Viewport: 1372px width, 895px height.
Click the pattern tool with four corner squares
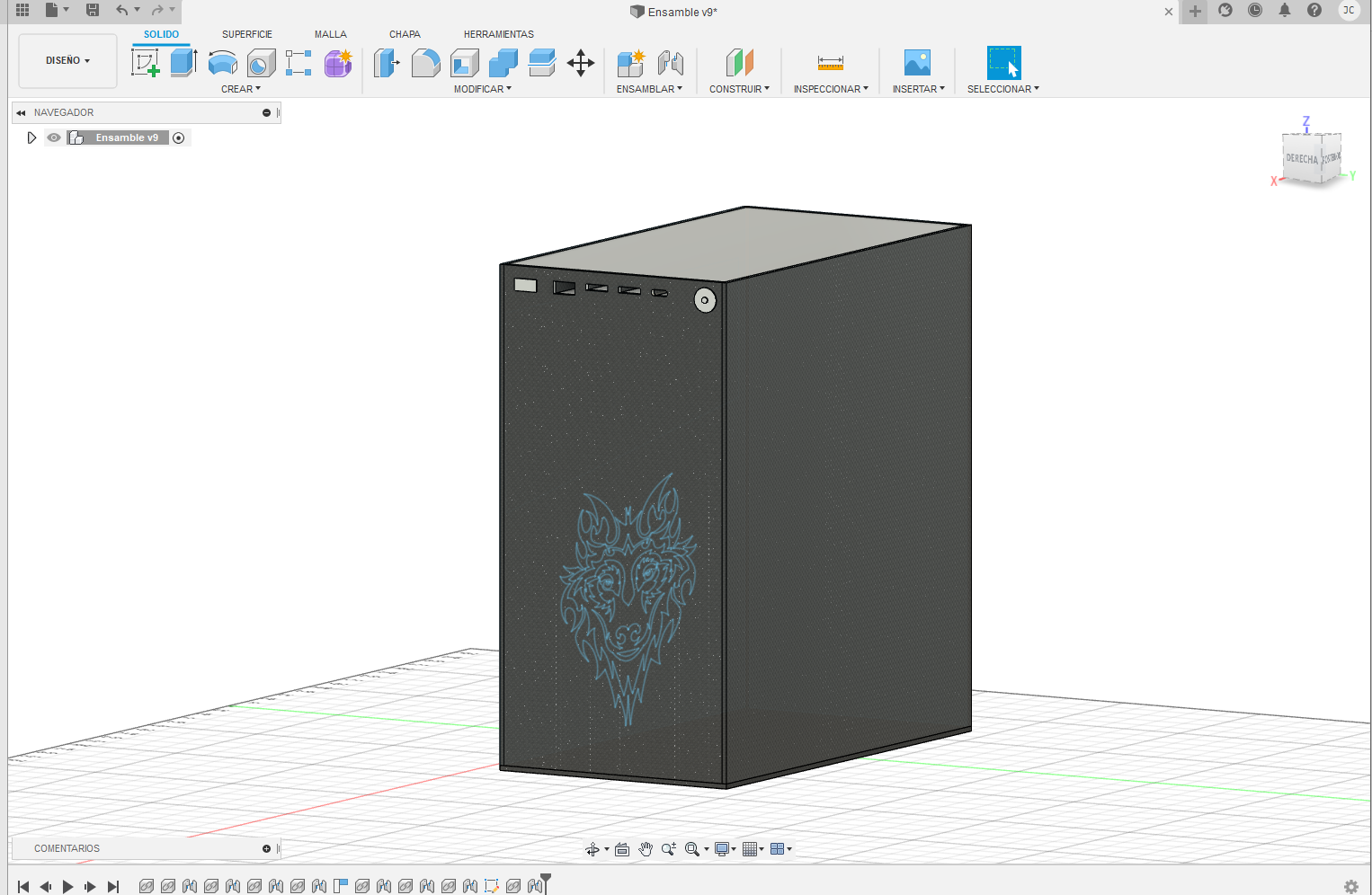pyautogui.click(x=298, y=63)
